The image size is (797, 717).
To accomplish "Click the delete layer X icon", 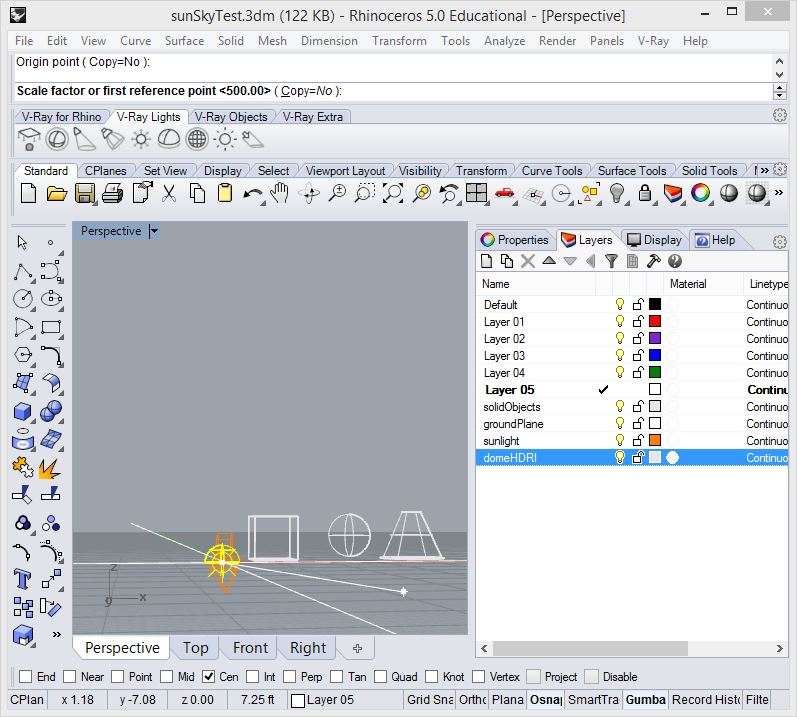I will pyautogui.click(x=528, y=261).
